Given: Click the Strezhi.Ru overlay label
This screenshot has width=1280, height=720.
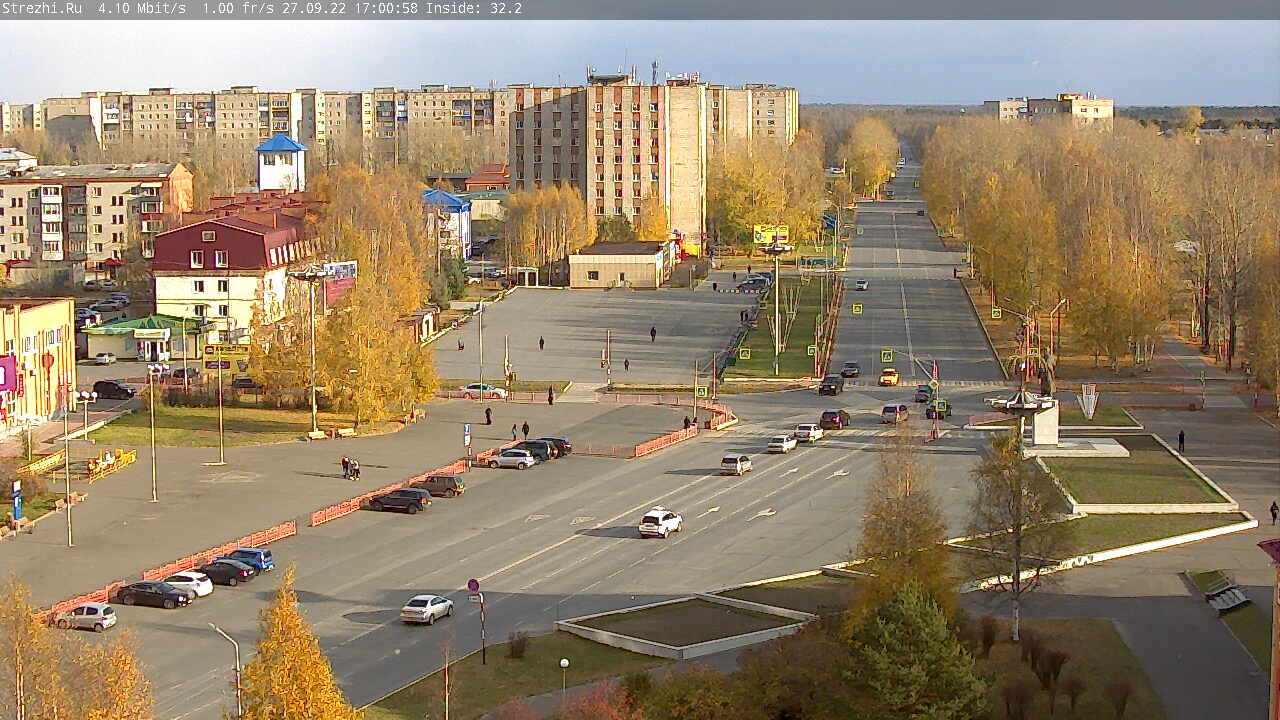Looking at the screenshot, I should click(42, 8).
